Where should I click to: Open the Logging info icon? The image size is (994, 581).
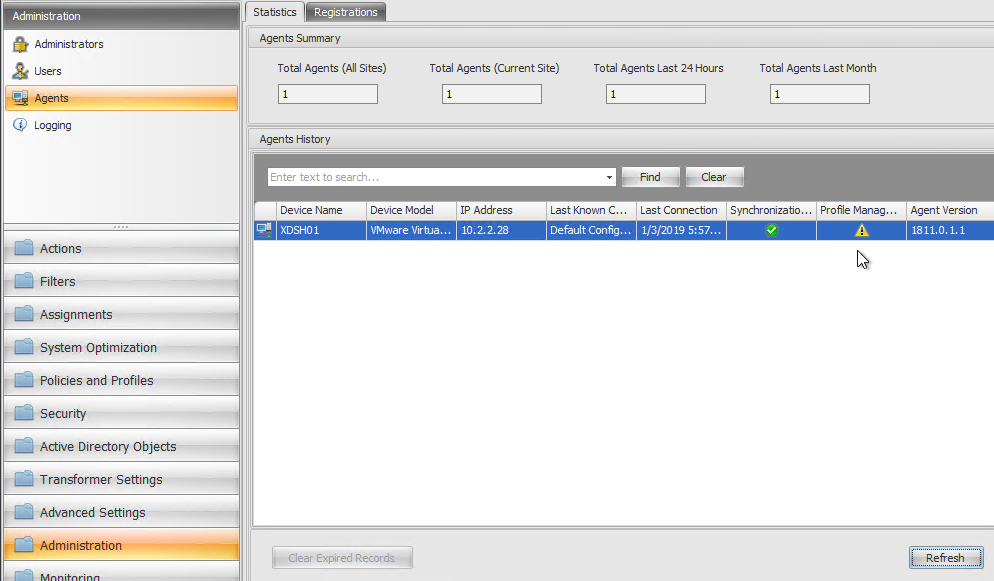point(20,125)
